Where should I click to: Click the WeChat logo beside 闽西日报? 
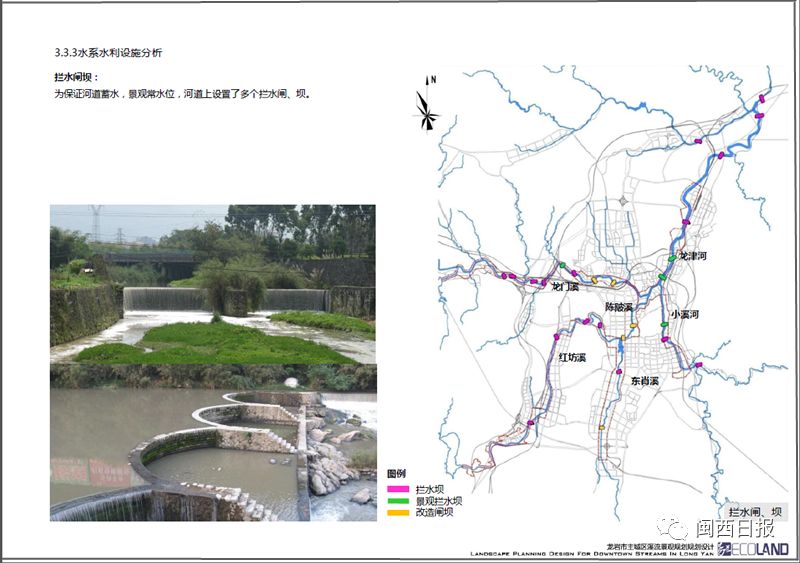tap(672, 527)
